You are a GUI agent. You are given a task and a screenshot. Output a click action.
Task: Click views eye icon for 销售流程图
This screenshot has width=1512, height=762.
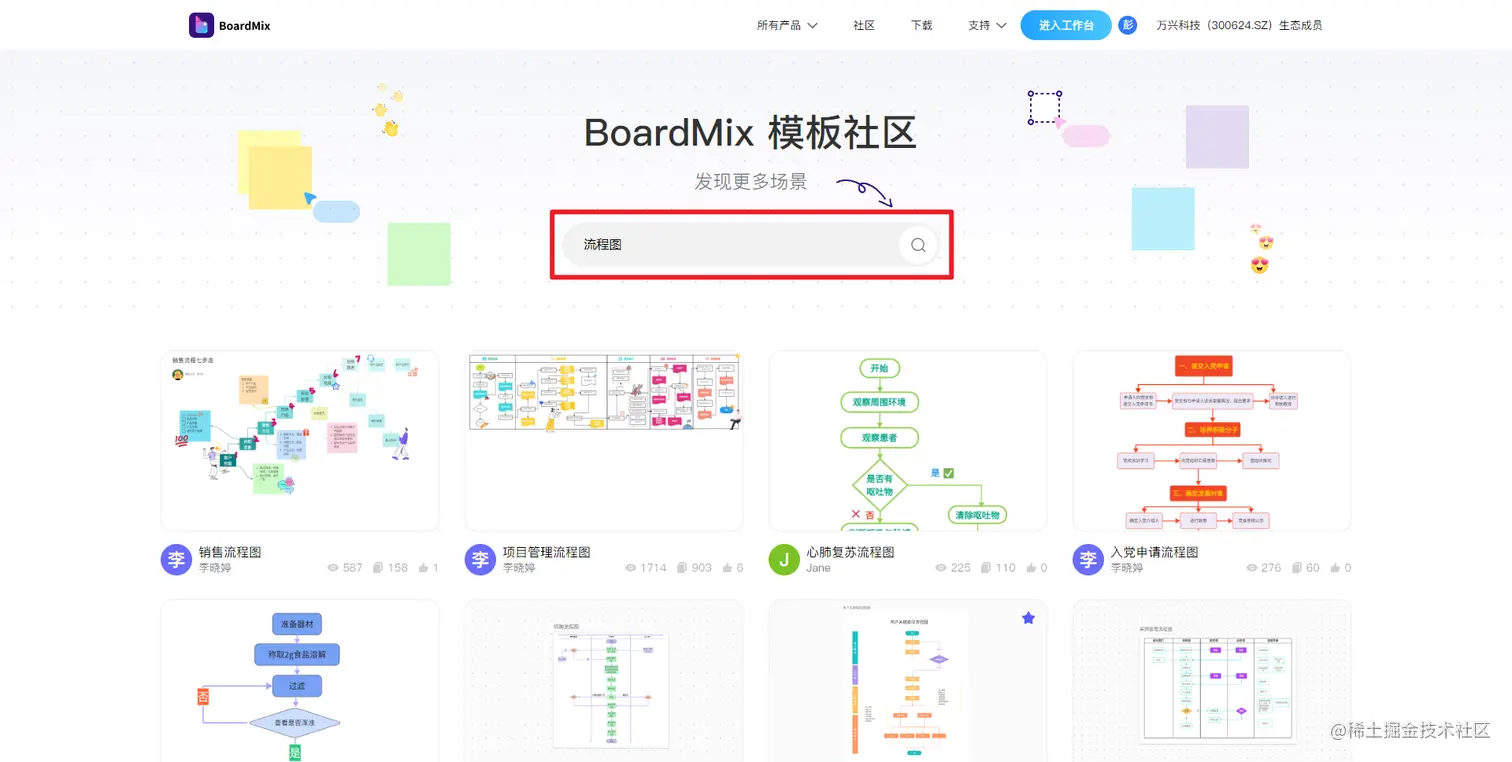(x=333, y=568)
